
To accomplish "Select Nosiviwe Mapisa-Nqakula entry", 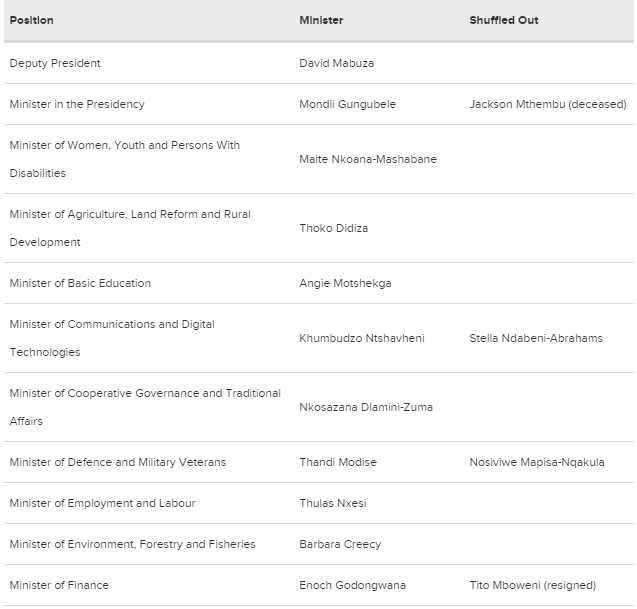I will coord(537,462).
